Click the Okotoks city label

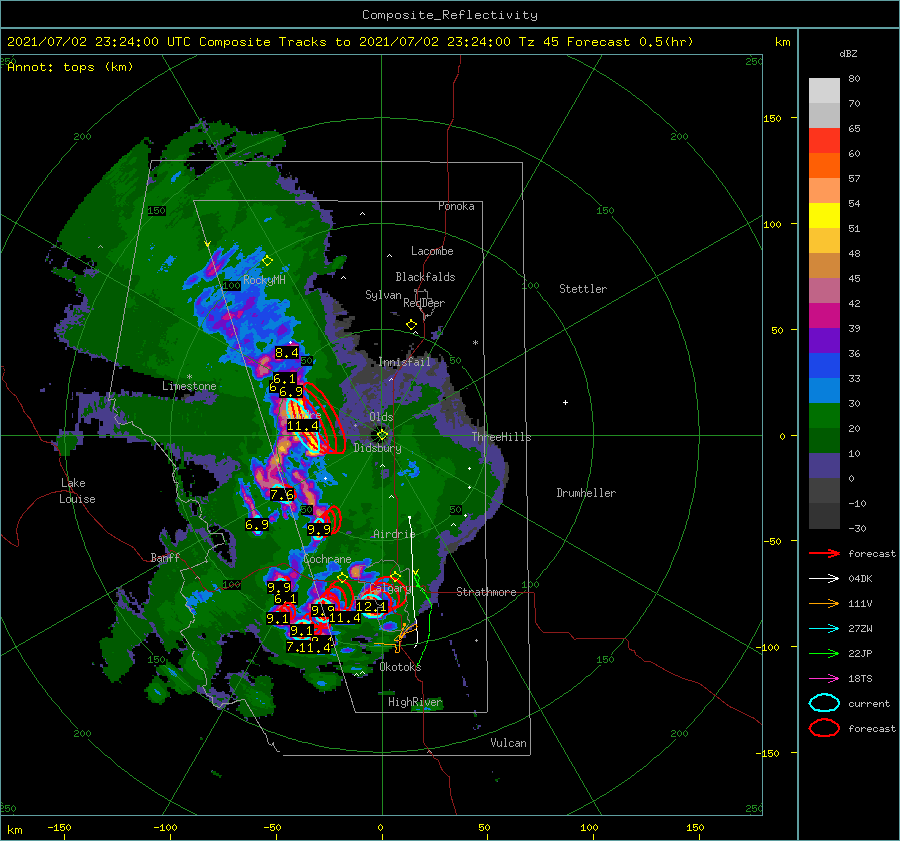400,667
